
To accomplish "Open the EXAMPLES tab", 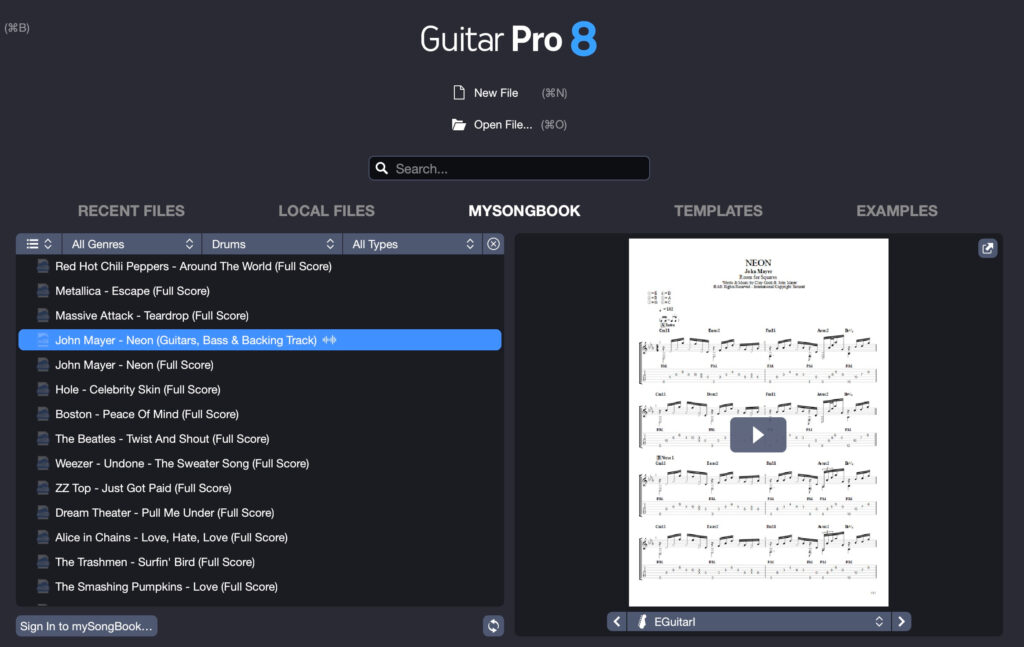I will click(896, 210).
